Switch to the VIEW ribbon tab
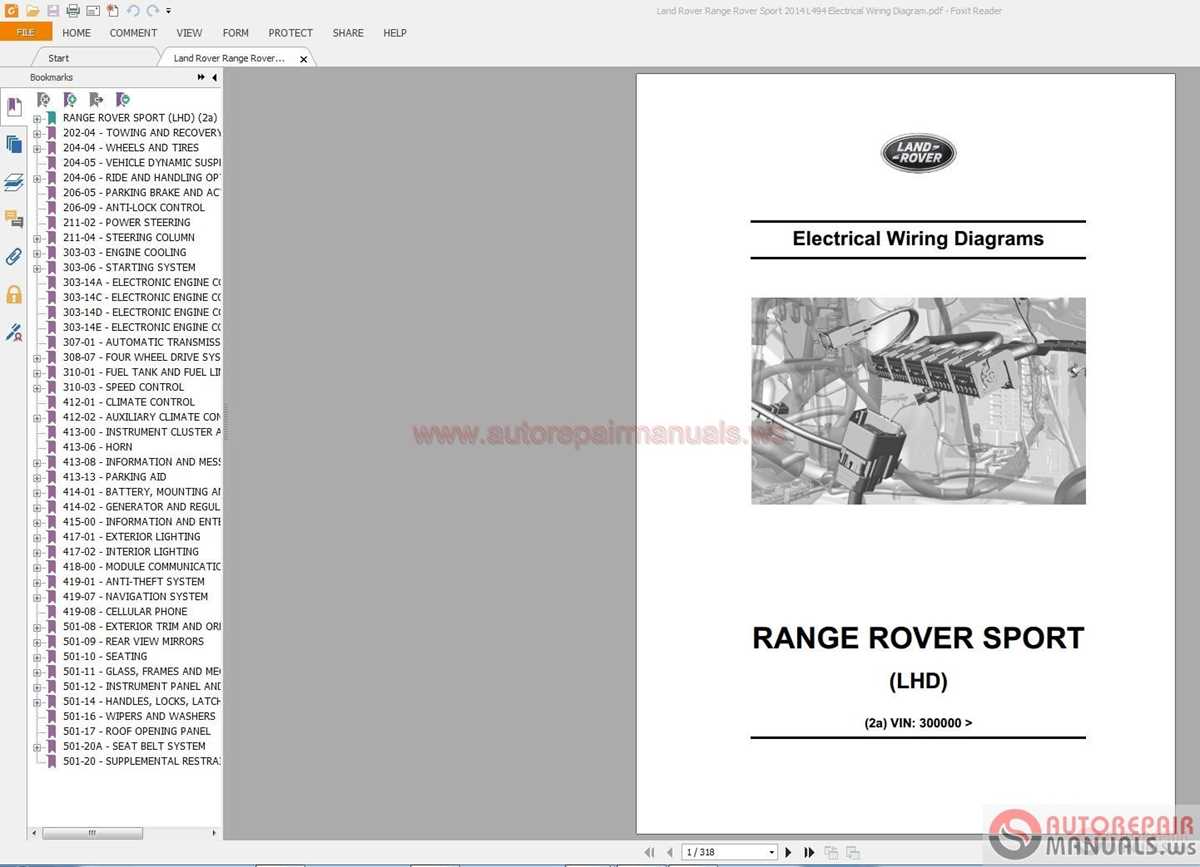Viewport: 1200px width, 867px height. click(x=189, y=33)
